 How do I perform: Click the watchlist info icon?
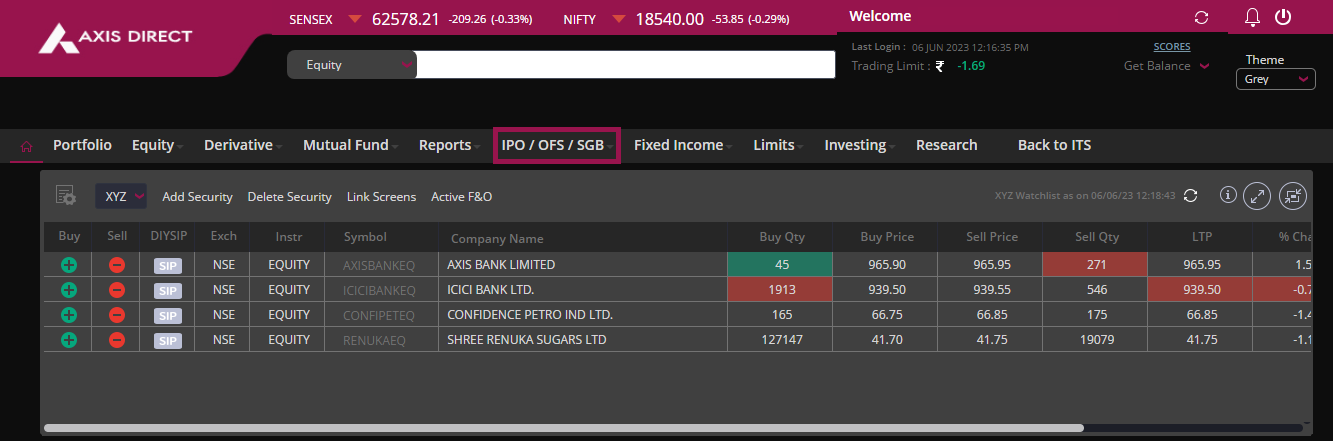pyautogui.click(x=1229, y=196)
